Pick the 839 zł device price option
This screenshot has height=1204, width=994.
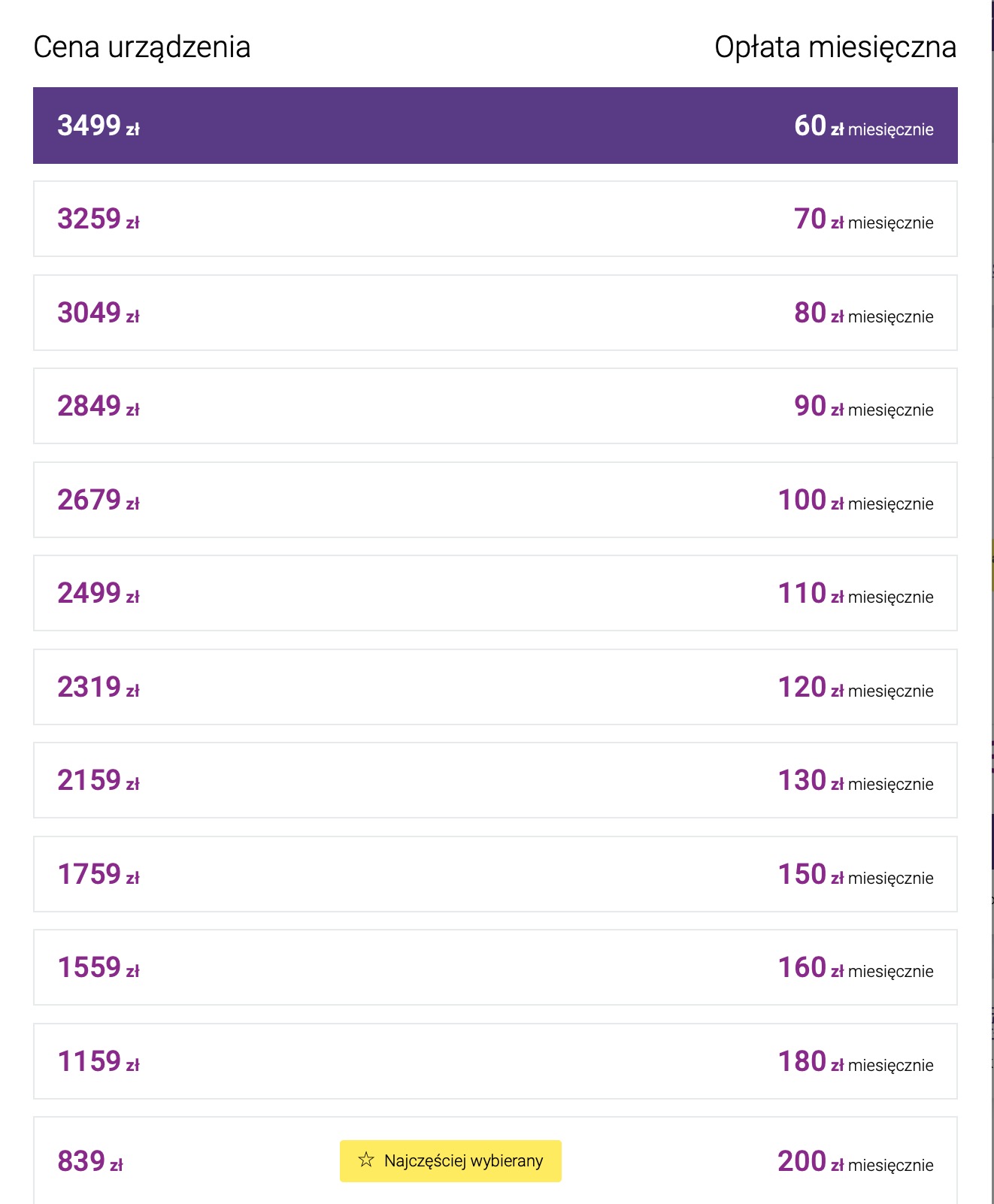coord(495,1160)
